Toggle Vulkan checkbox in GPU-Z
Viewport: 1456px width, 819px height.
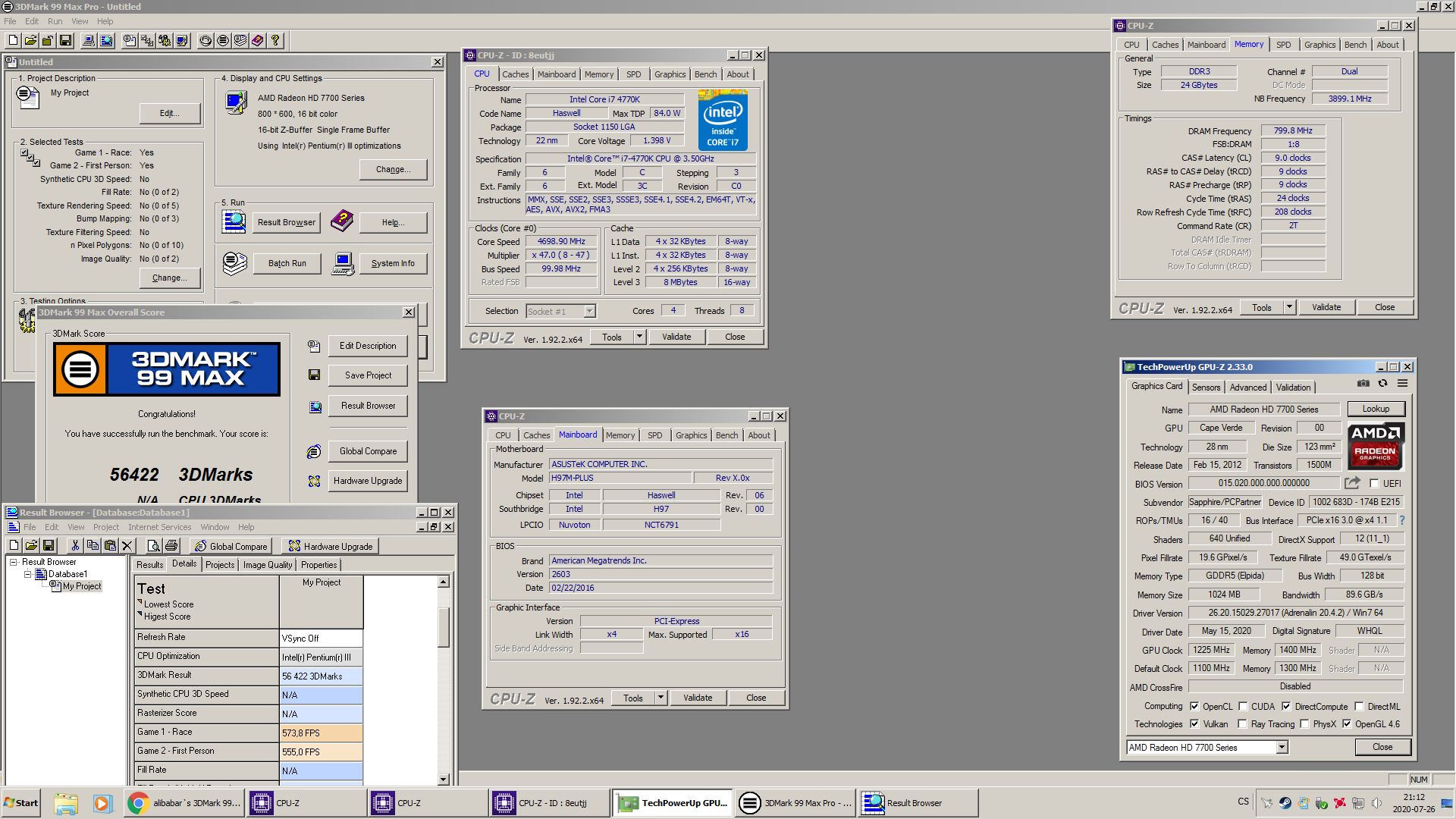coord(1194,724)
